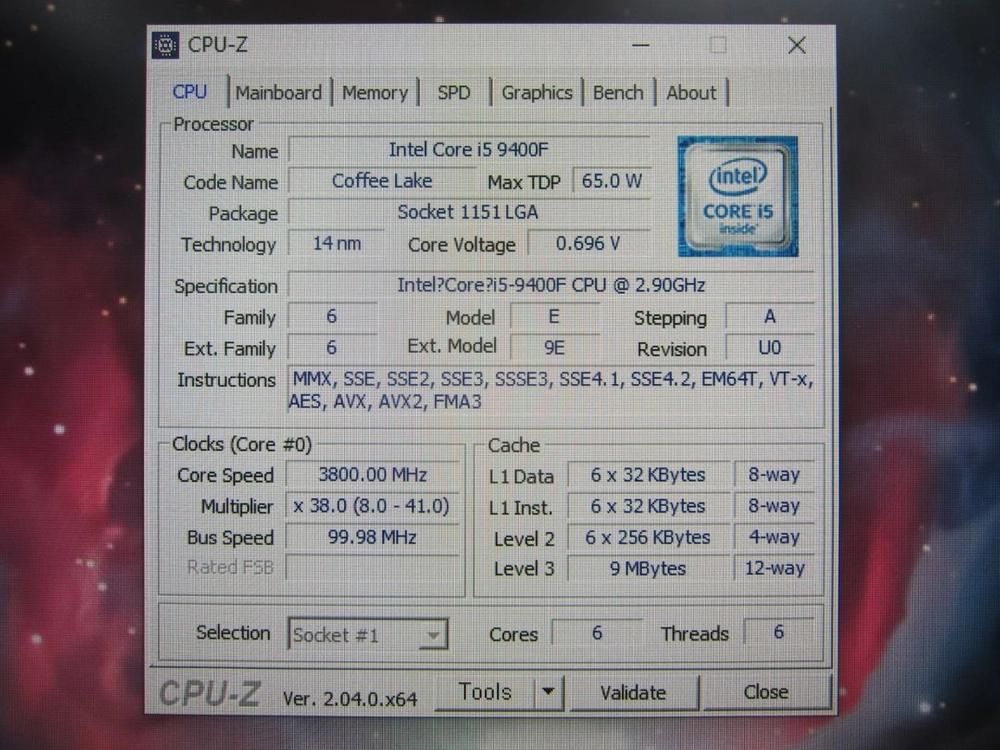Click the Ext. Model value 9E
Screen dimensions: 1000x750
(554, 348)
